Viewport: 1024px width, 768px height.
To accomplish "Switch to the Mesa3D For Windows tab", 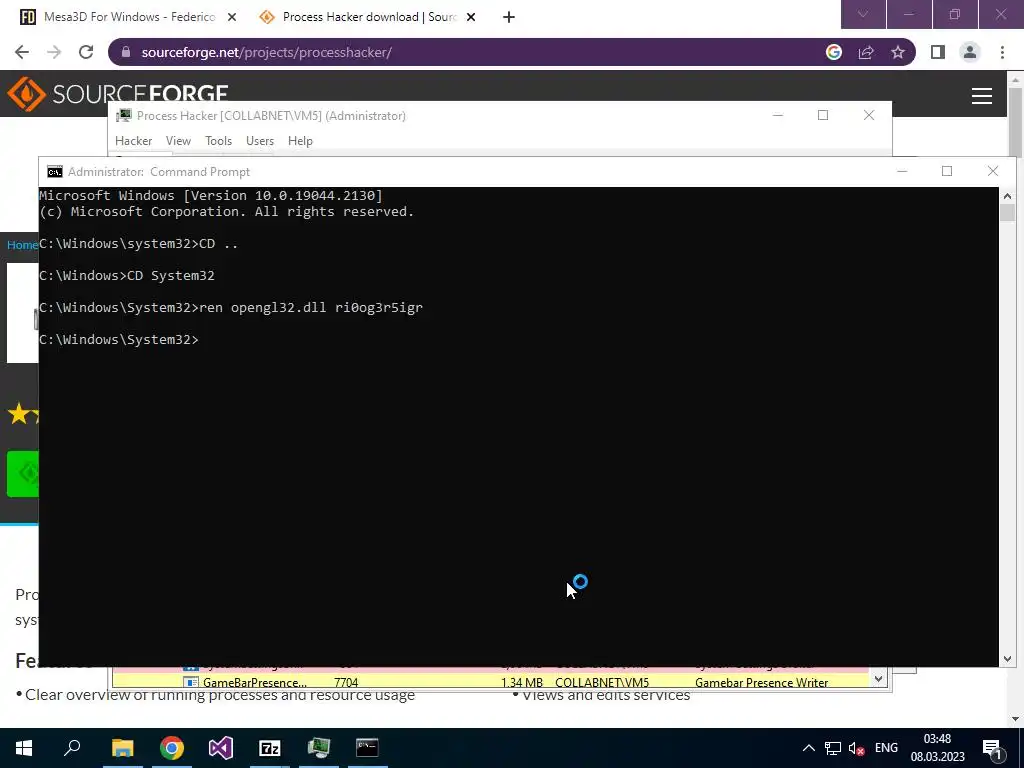I will (x=128, y=17).
